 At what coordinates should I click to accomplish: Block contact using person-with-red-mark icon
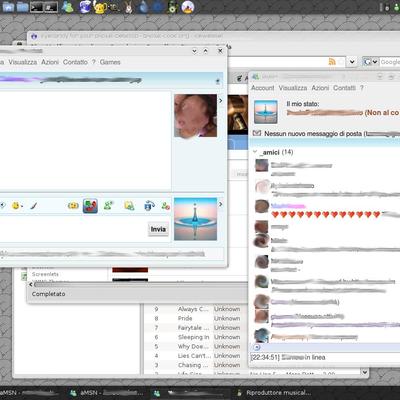pyautogui.click(x=166, y=206)
